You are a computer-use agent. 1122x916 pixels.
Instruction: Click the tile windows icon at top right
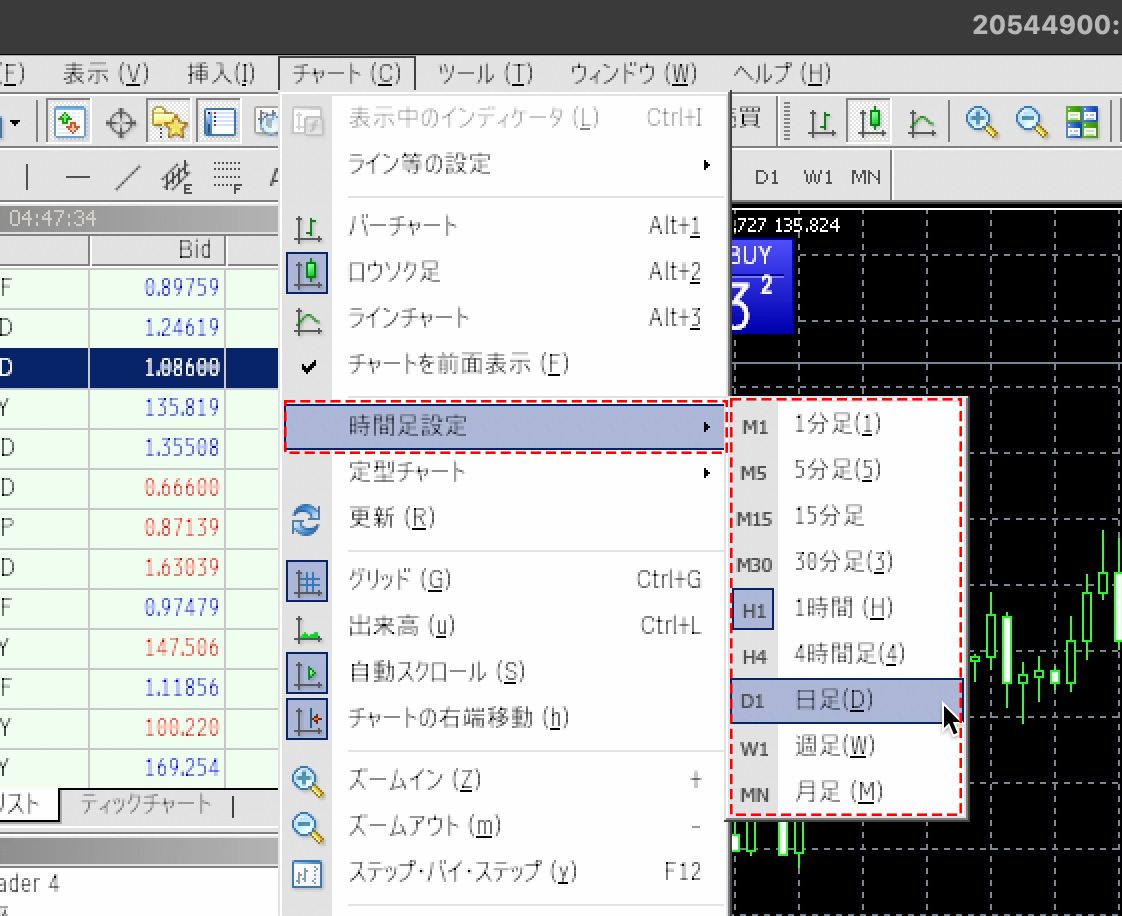click(x=1081, y=121)
